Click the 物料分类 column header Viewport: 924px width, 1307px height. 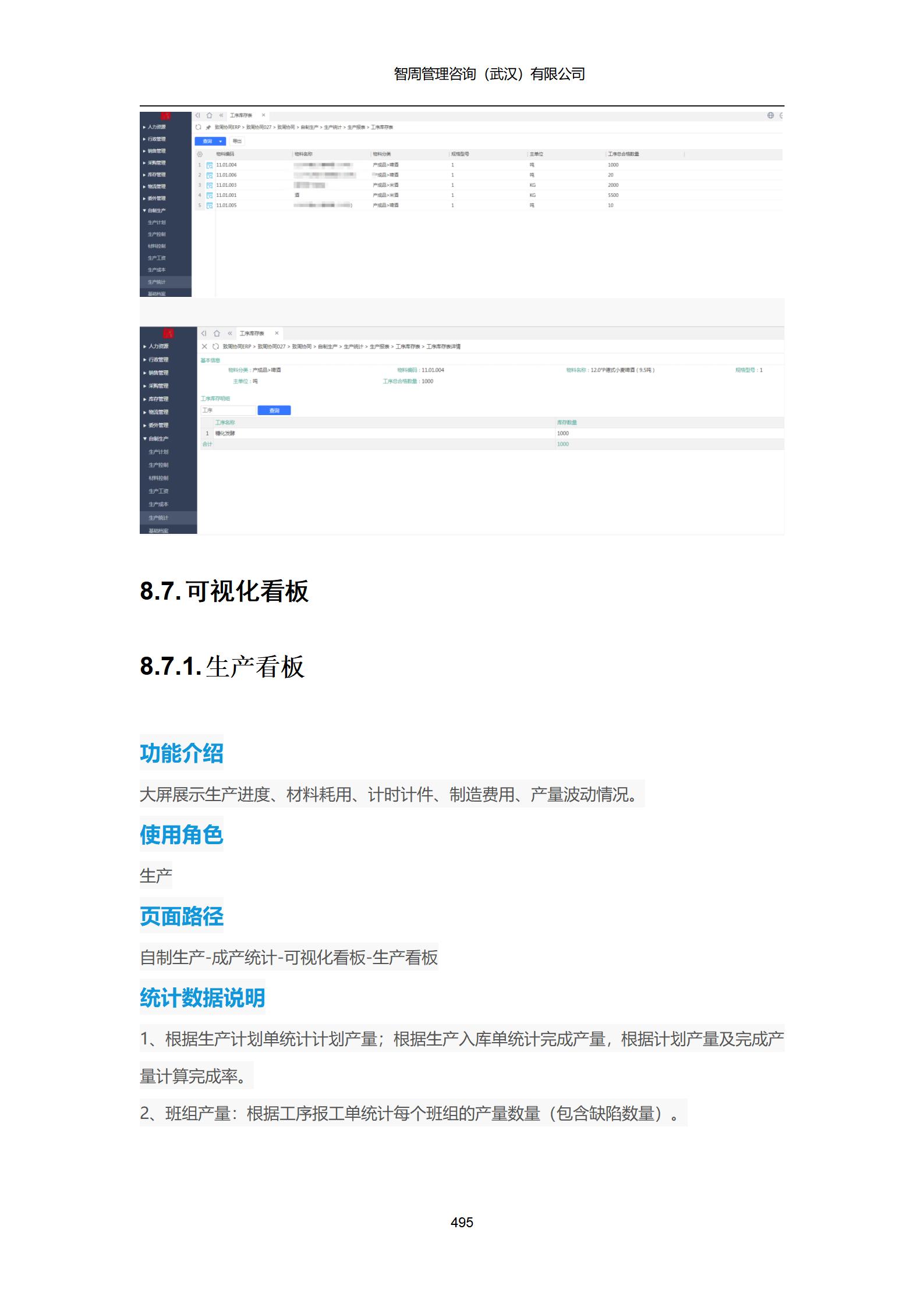382,154
